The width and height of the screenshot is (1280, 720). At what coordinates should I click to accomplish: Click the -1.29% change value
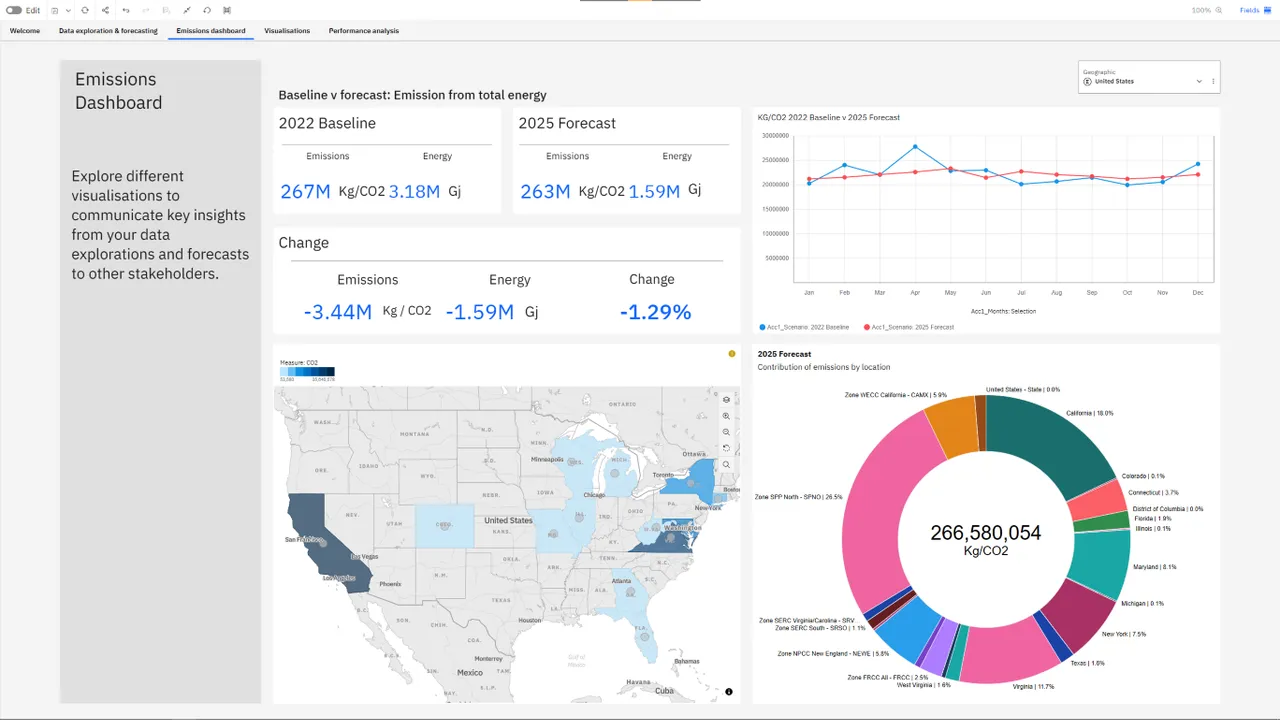tap(655, 312)
